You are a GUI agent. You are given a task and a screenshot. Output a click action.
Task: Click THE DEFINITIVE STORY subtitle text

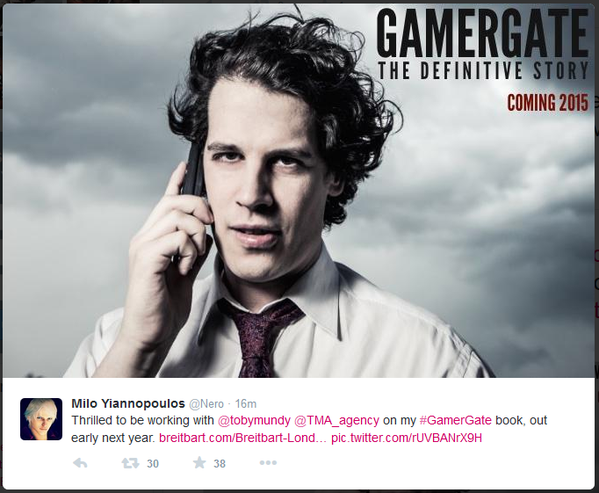click(483, 70)
